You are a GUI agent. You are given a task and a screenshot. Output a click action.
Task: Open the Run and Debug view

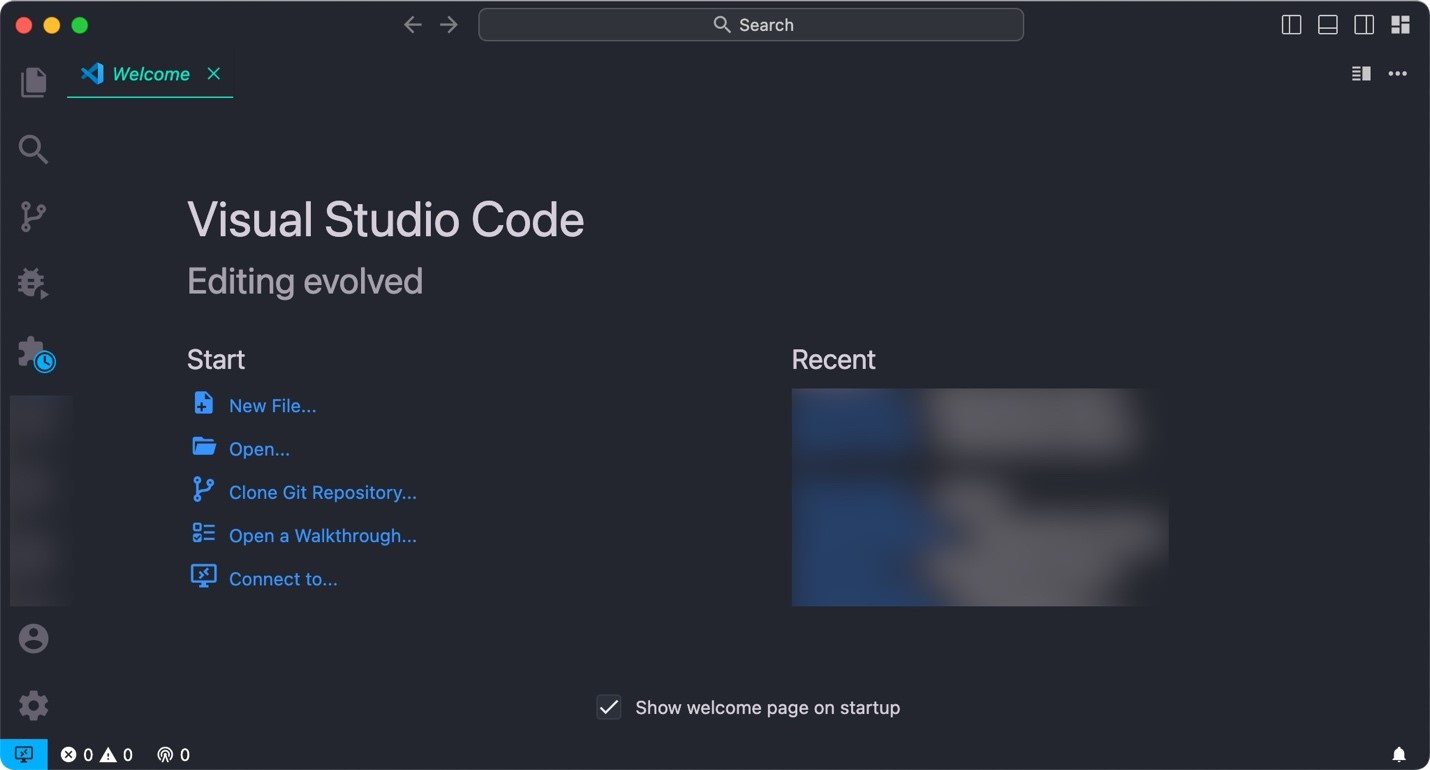pyautogui.click(x=33, y=284)
